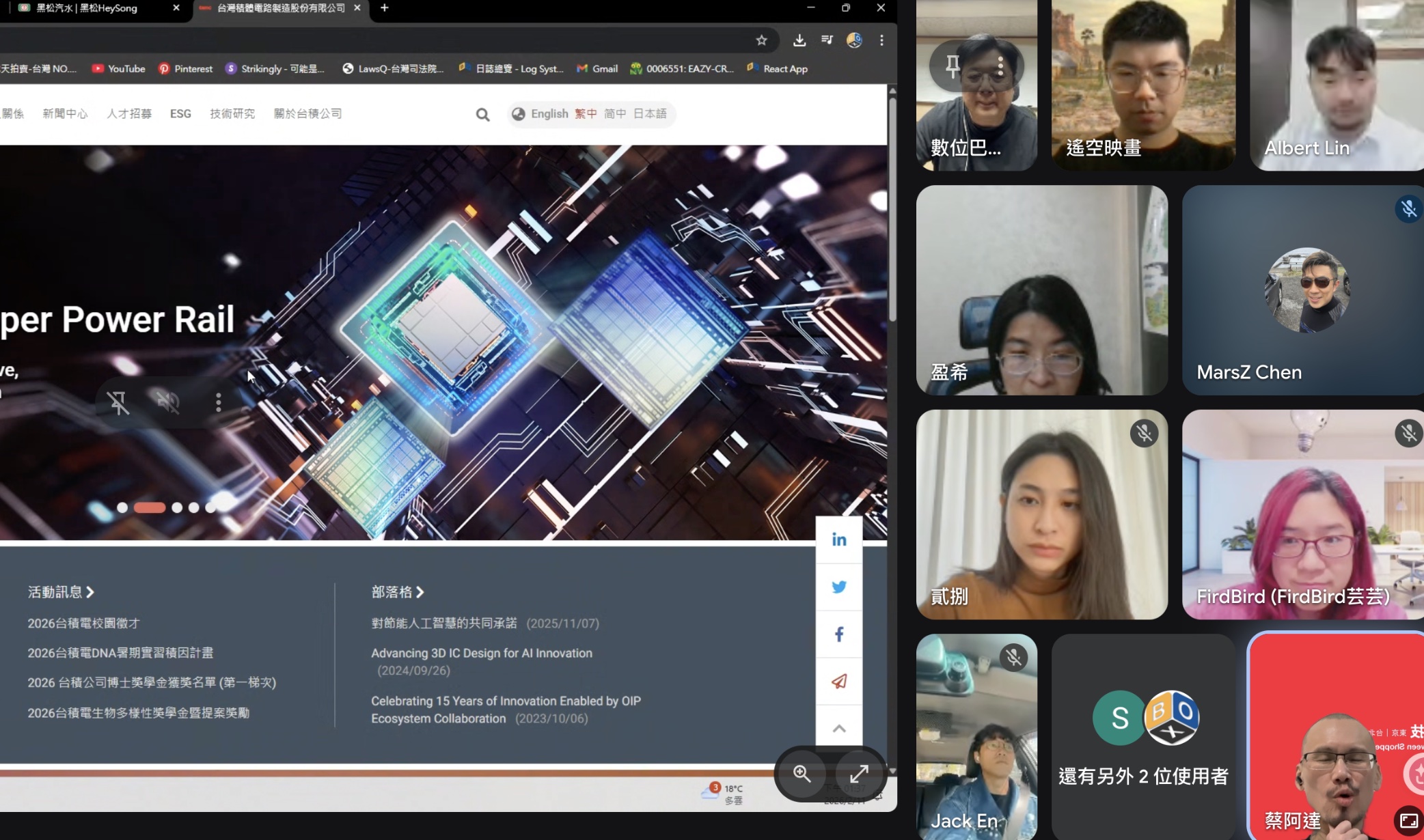
Task: Open the 關於台積公司 menu
Action: 307,113
